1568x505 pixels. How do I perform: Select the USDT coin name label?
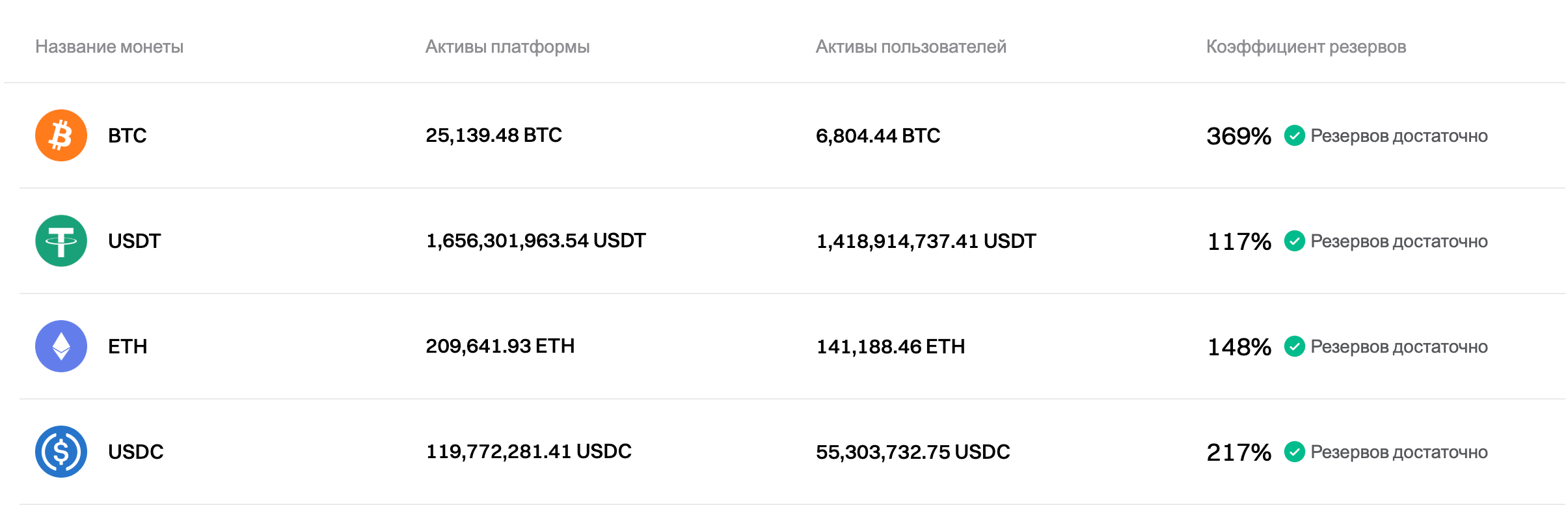click(x=134, y=241)
